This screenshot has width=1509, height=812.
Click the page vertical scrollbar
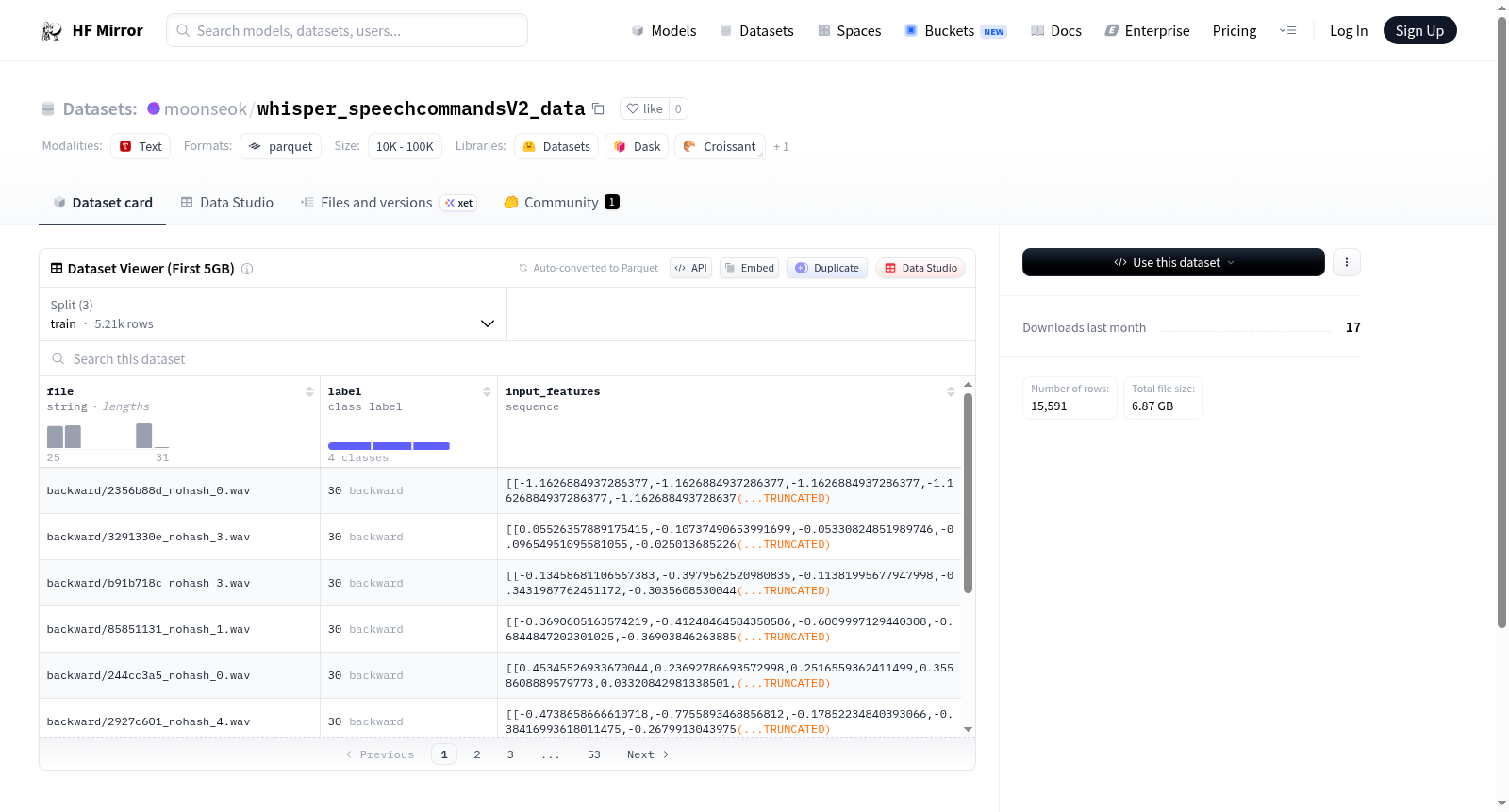tap(1501, 321)
